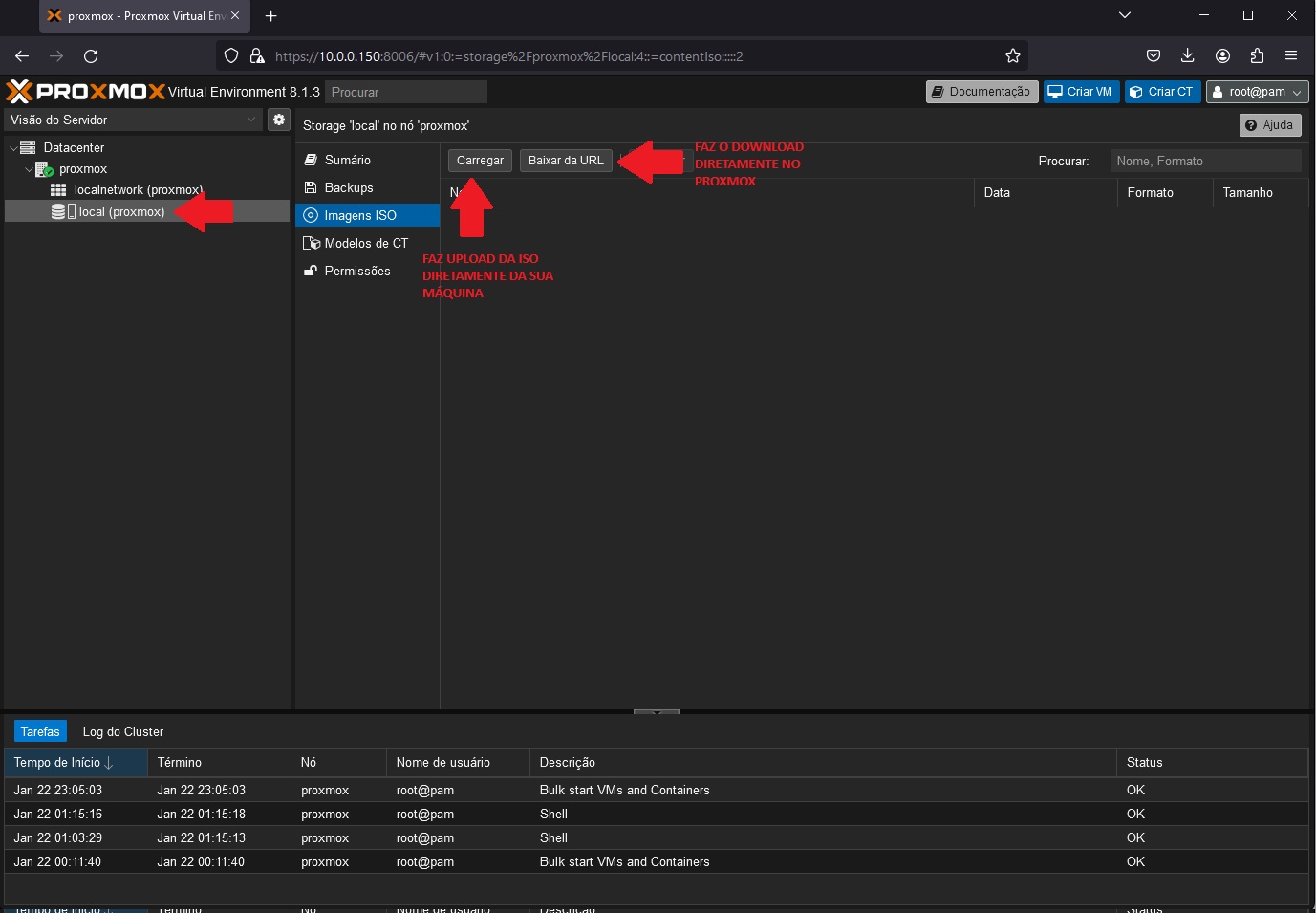Reload the browser page
Viewport: 1316px width, 913px height.
click(x=91, y=56)
